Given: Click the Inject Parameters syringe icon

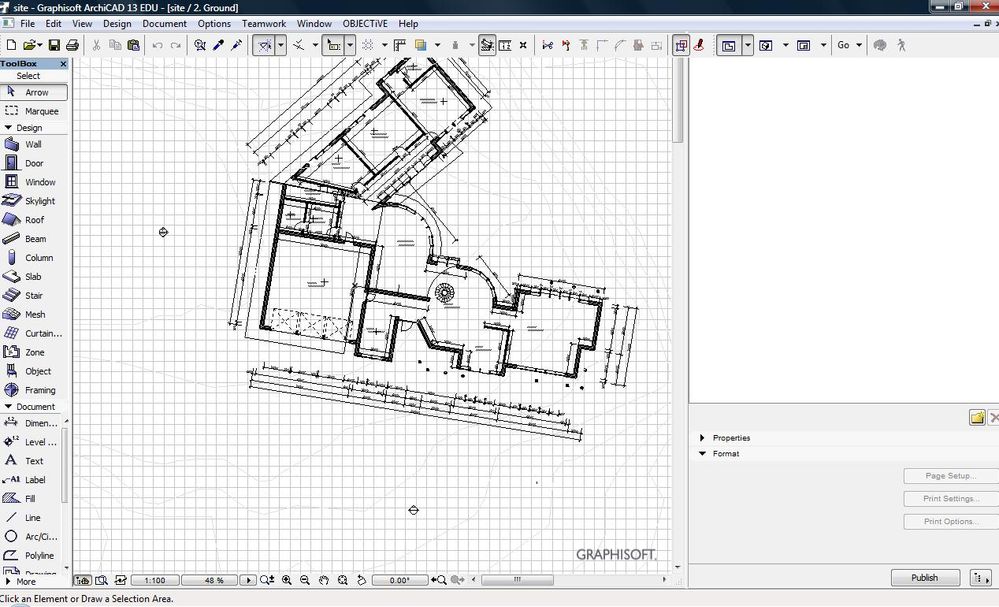Looking at the screenshot, I should [236, 45].
